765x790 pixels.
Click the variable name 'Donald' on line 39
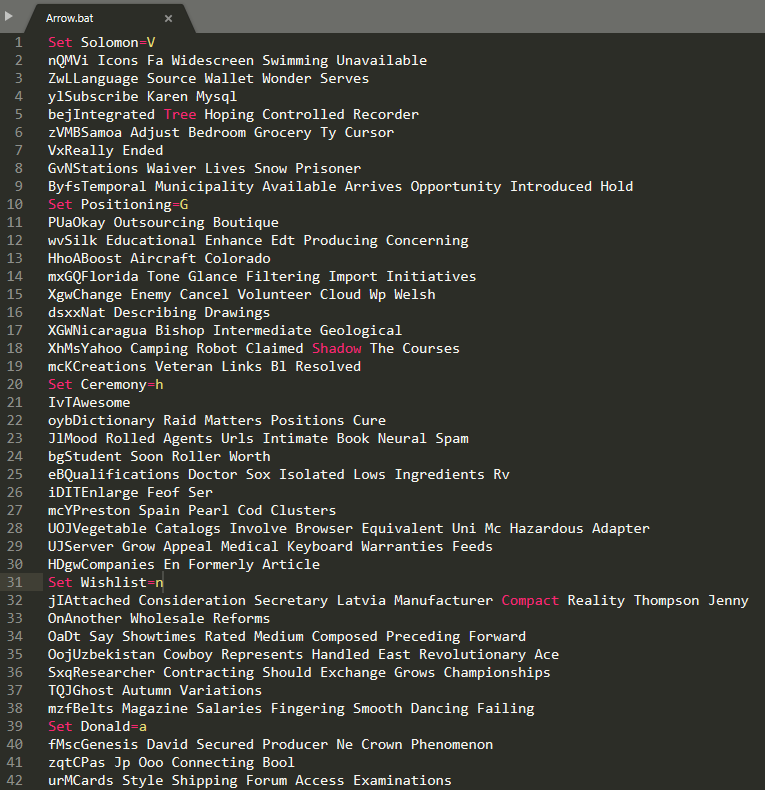[105, 726]
